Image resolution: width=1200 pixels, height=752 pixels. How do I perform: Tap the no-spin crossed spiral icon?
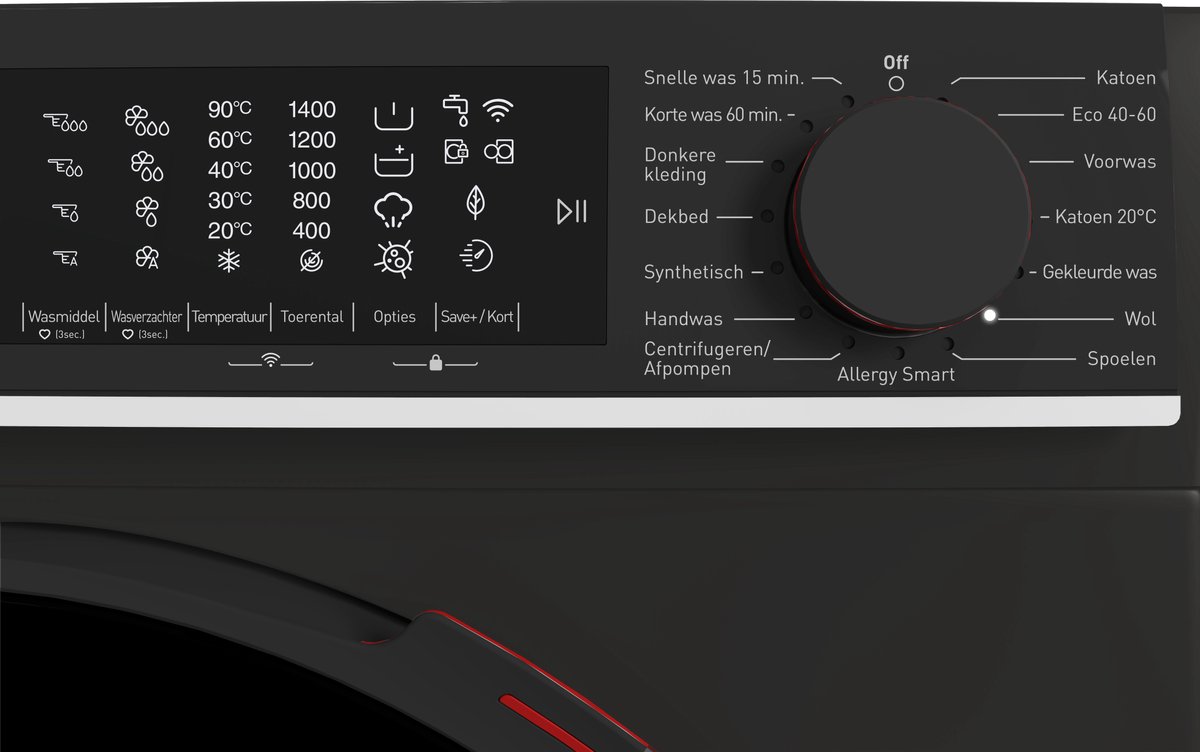(311, 261)
